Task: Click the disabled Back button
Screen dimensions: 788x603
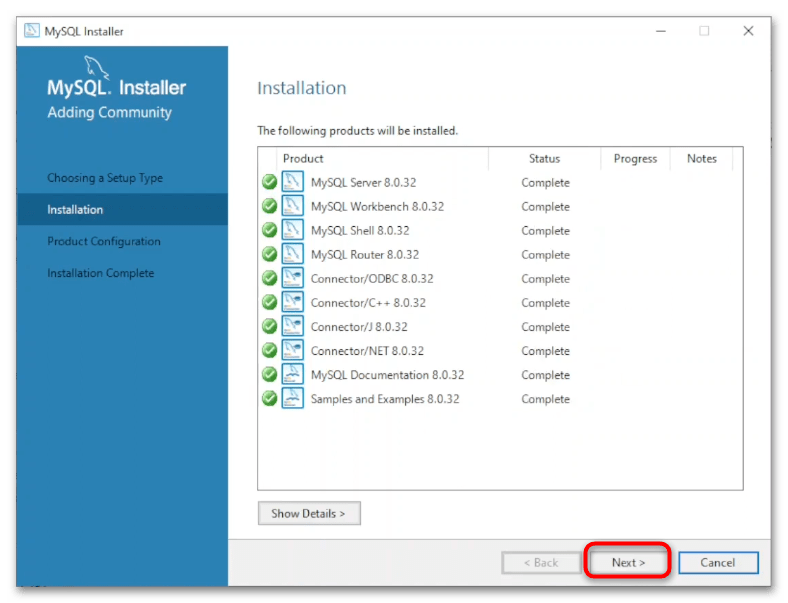Action: [541, 562]
